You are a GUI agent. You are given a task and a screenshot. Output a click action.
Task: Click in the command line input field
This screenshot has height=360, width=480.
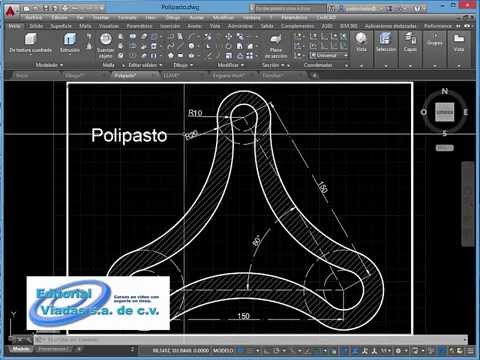[250, 340]
